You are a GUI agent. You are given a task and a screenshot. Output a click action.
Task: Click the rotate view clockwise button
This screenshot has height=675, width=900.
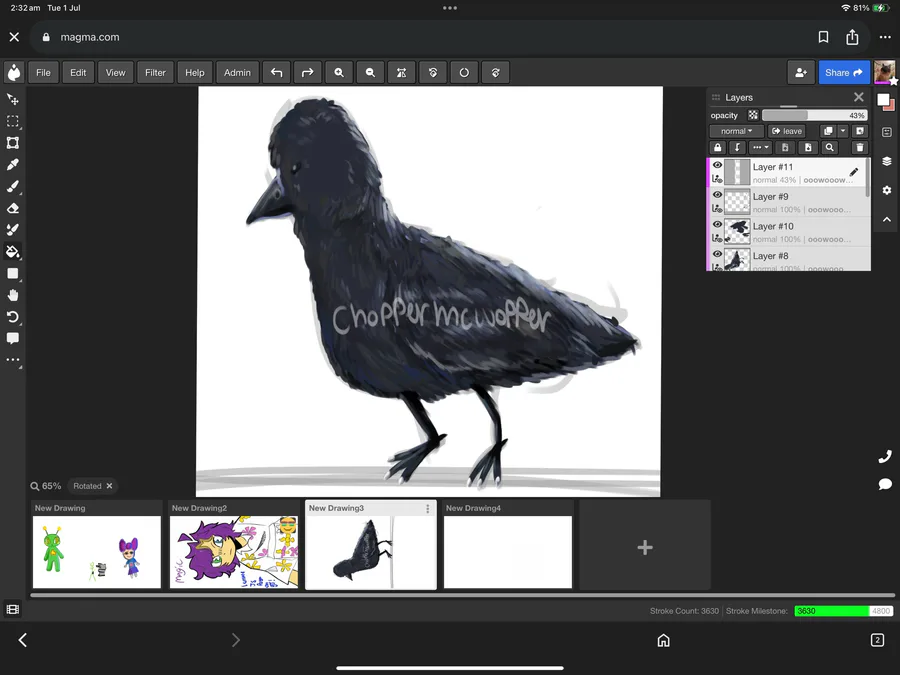pos(495,72)
